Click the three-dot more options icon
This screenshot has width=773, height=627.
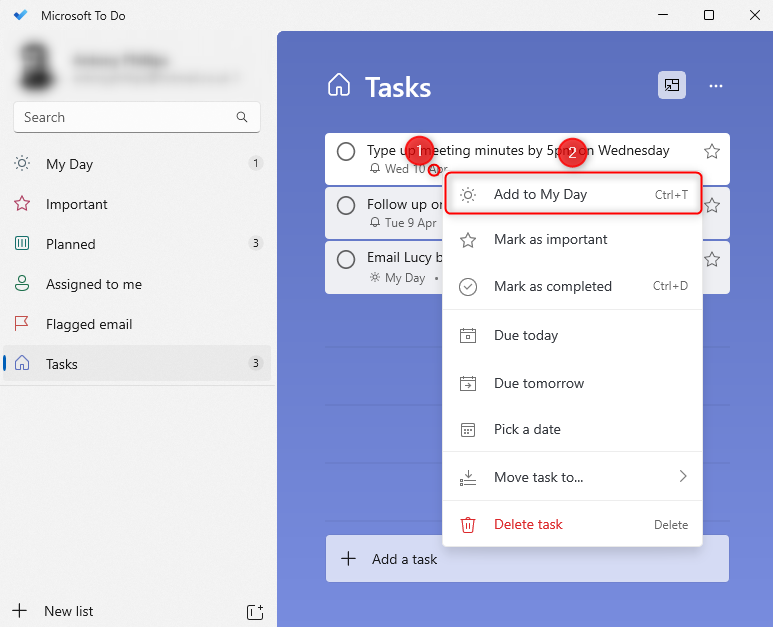point(715,86)
